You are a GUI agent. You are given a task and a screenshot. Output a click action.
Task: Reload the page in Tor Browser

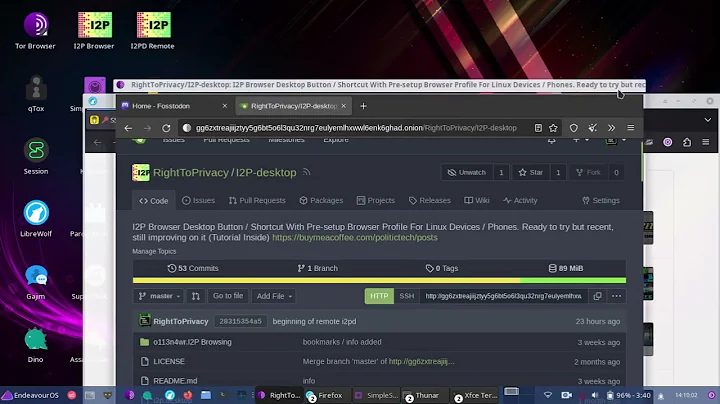pyautogui.click(x=166, y=128)
